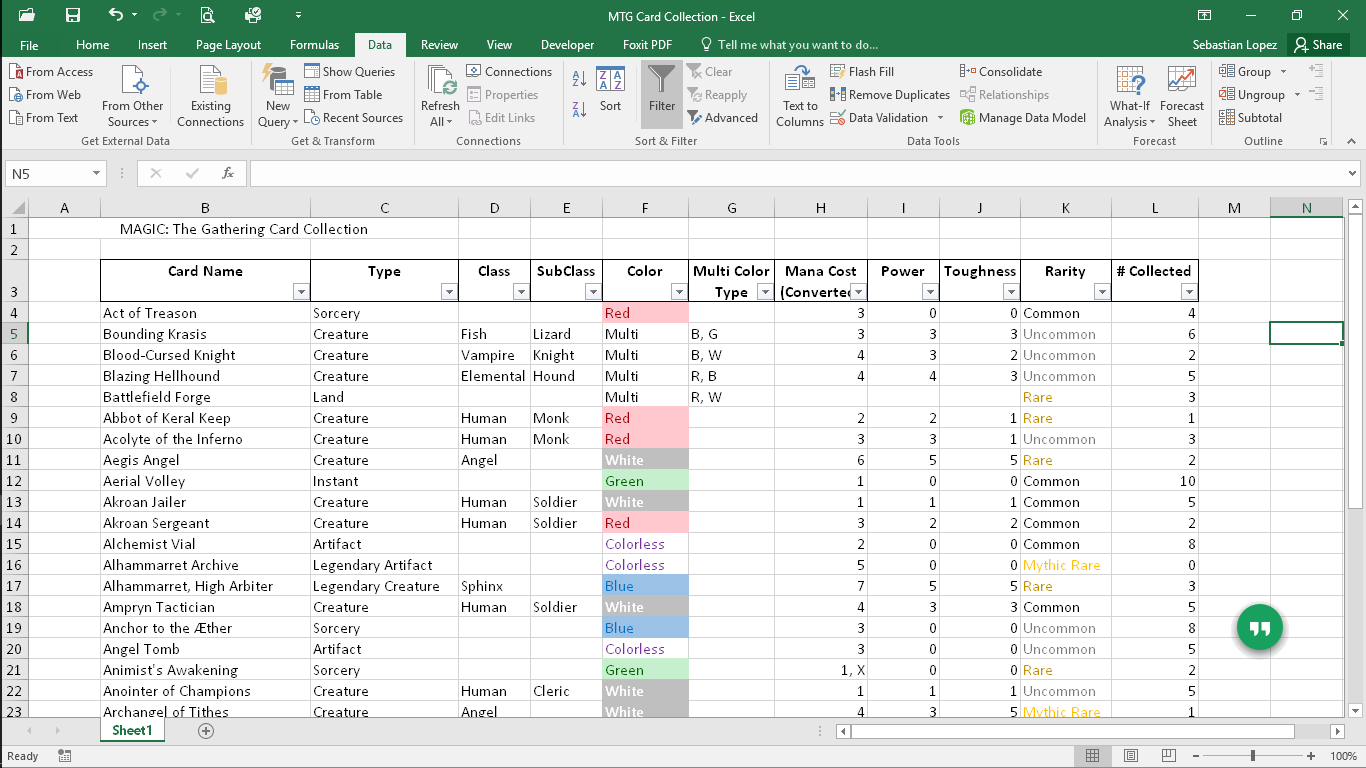The width and height of the screenshot is (1366, 768).
Task: Switch to Normal view in the status bar
Action: (1093, 756)
